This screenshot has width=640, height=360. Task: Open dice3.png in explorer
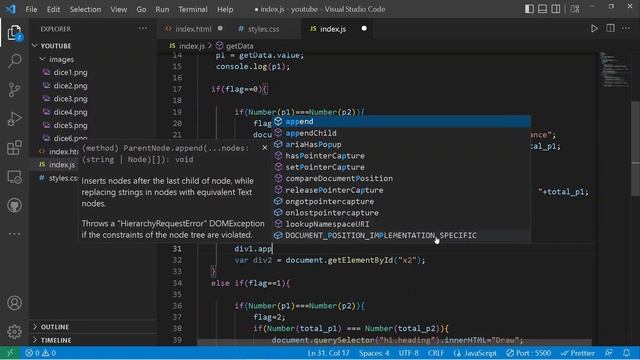click(x=70, y=99)
